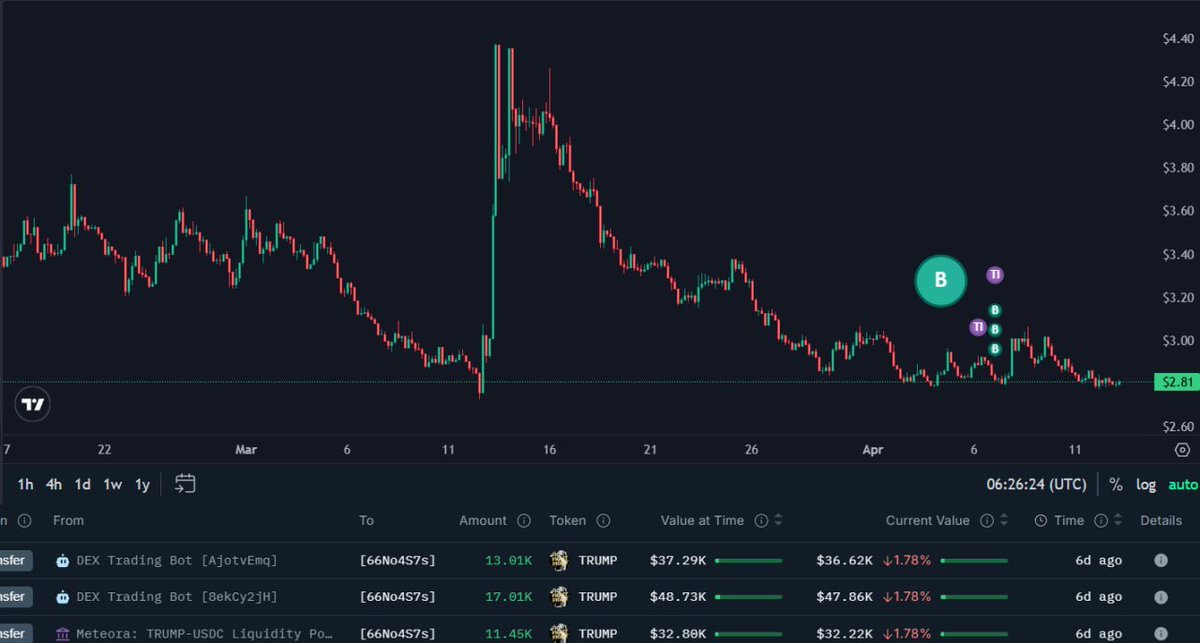Toggle percent scale on the chart

pos(1116,485)
